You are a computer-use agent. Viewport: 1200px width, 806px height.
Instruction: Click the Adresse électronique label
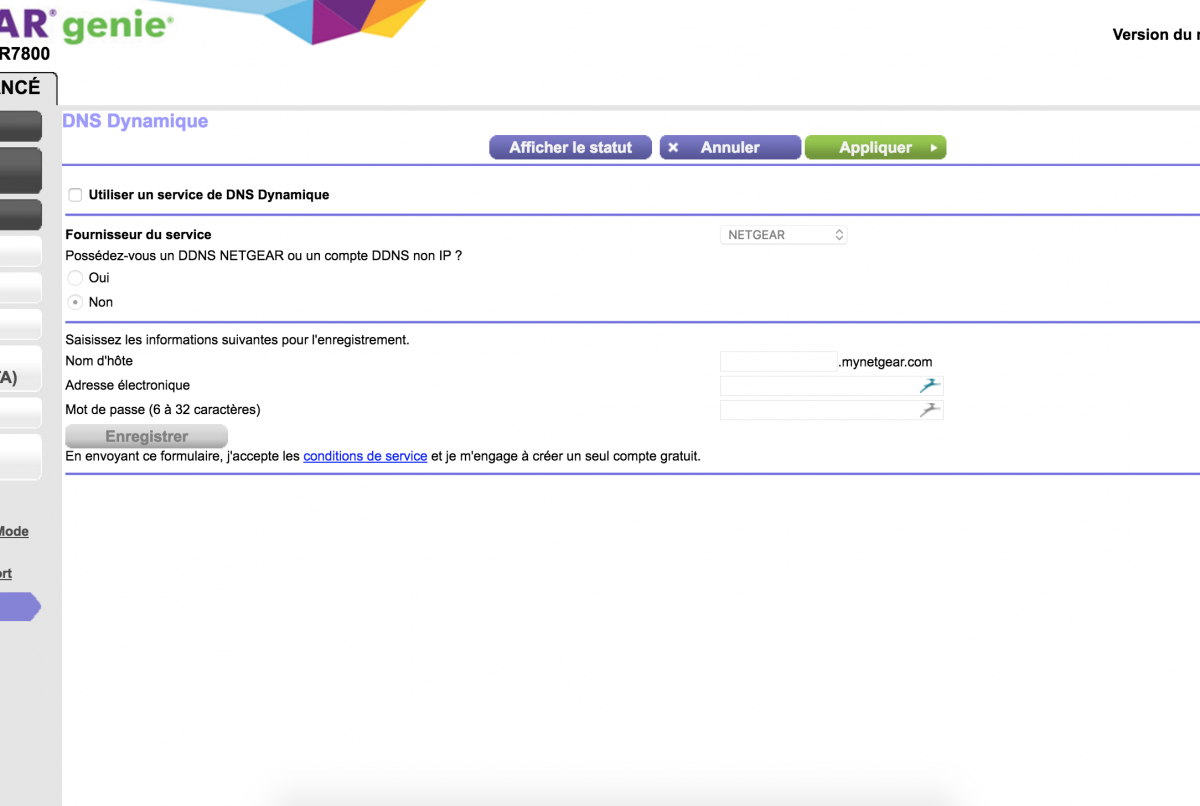pyautogui.click(x=127, y=385)
